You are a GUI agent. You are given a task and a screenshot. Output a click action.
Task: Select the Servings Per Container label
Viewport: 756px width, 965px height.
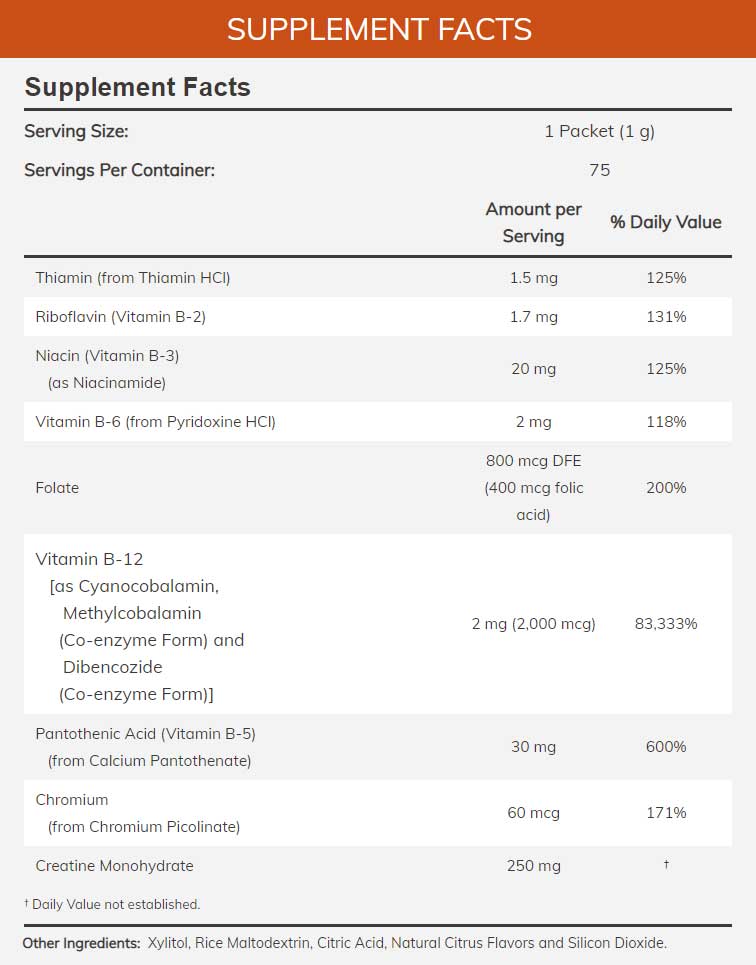click(119, 170)
